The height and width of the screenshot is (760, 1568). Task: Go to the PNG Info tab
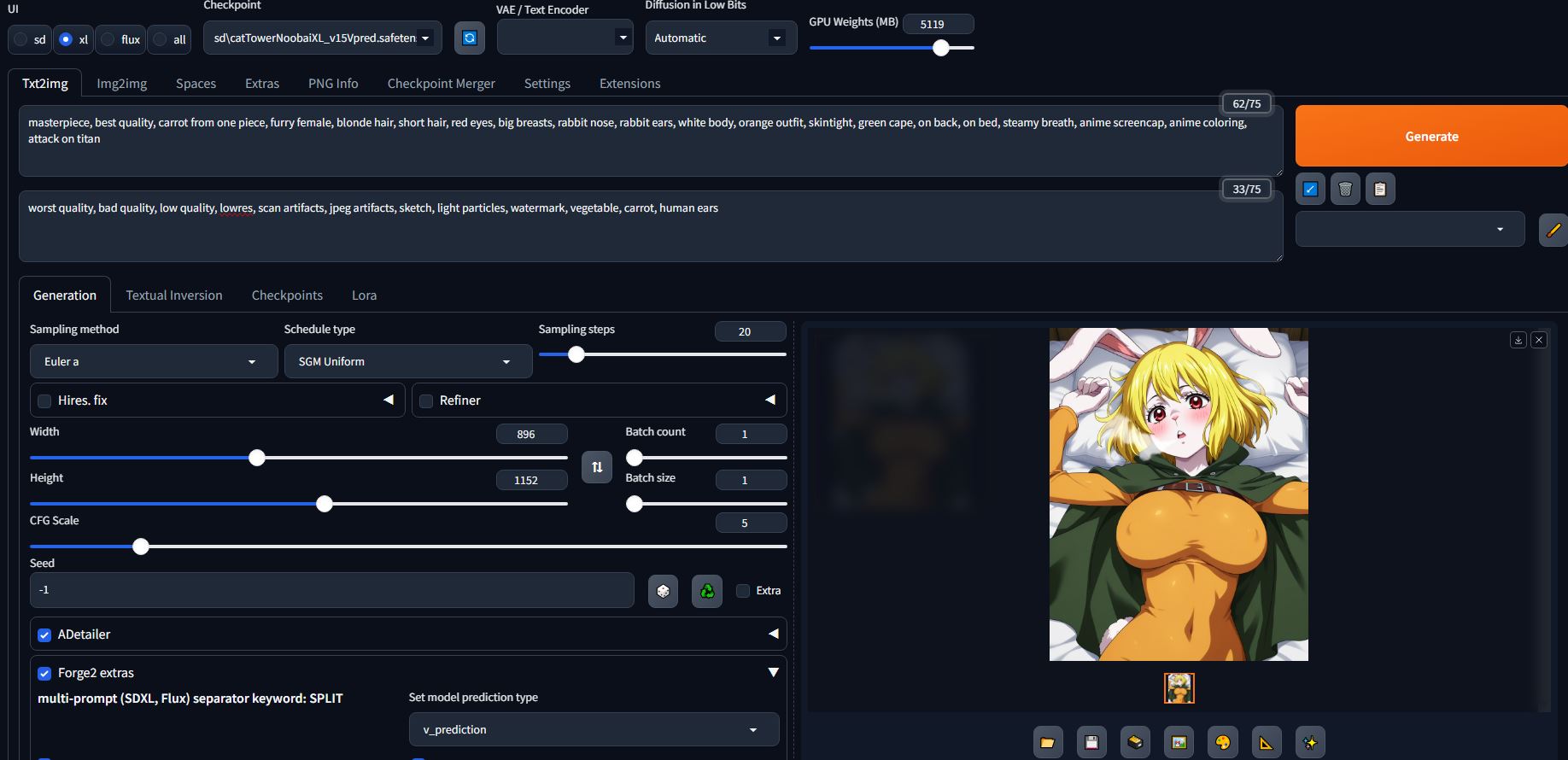pos(333,84)
